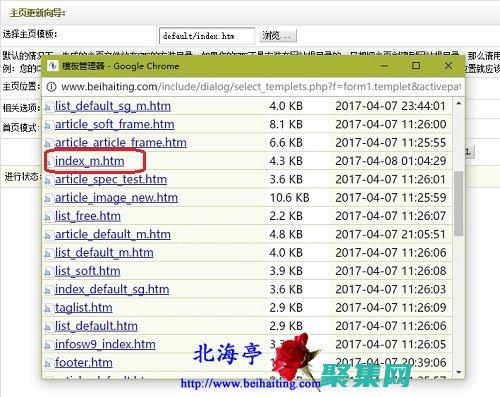Click file icon beside article_soft_frame.htm
Screen dimensions: 500x397
[x=49, y=125]
